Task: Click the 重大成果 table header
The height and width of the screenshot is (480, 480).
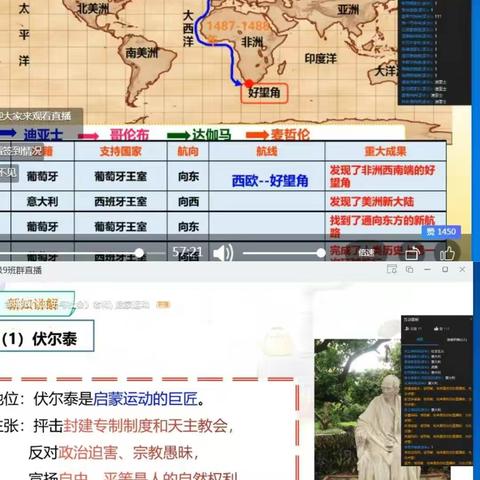Action: pyautogui.click(x=386, y=152)
